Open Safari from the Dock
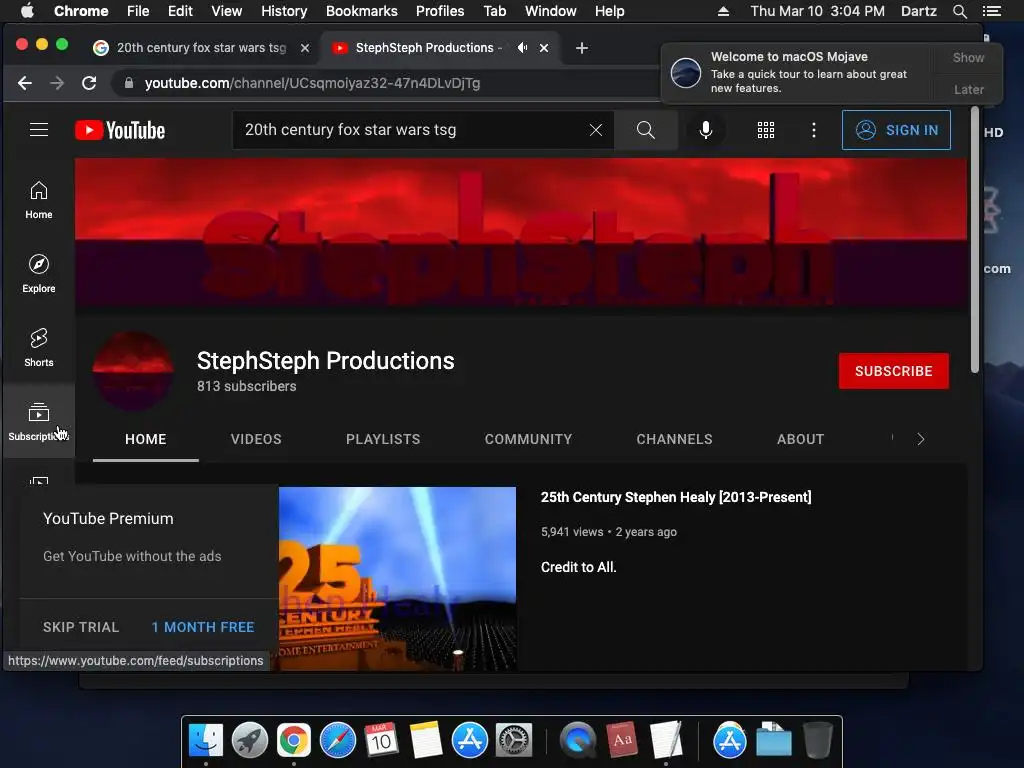1024x768 pixels. (x=338, y=741)
